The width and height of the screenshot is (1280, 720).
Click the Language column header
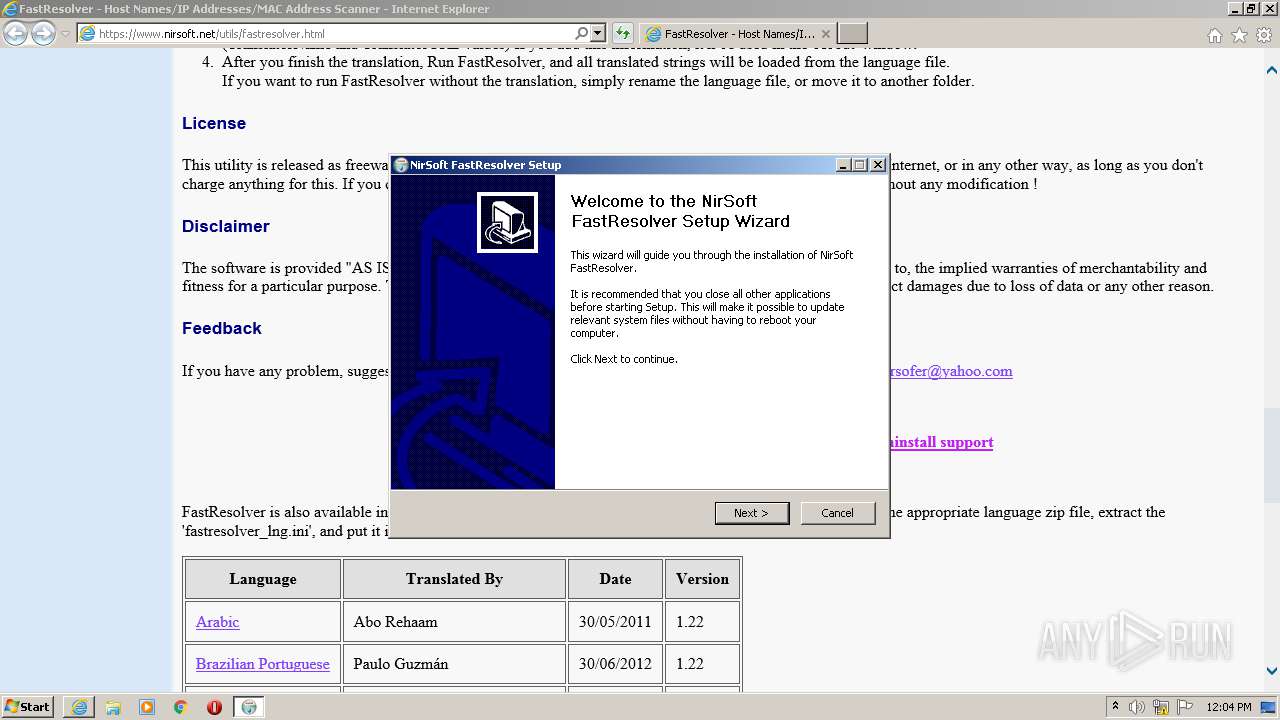(263, 579)
